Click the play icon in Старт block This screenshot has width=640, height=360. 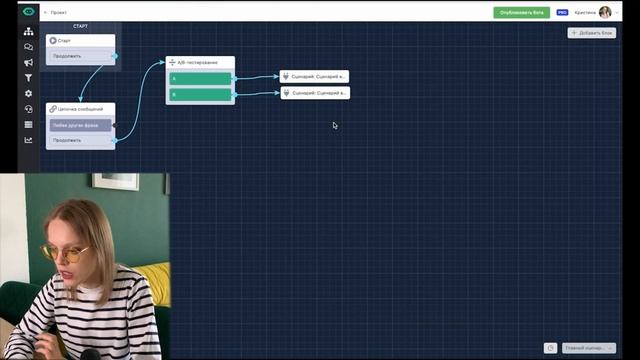point(53,40)
